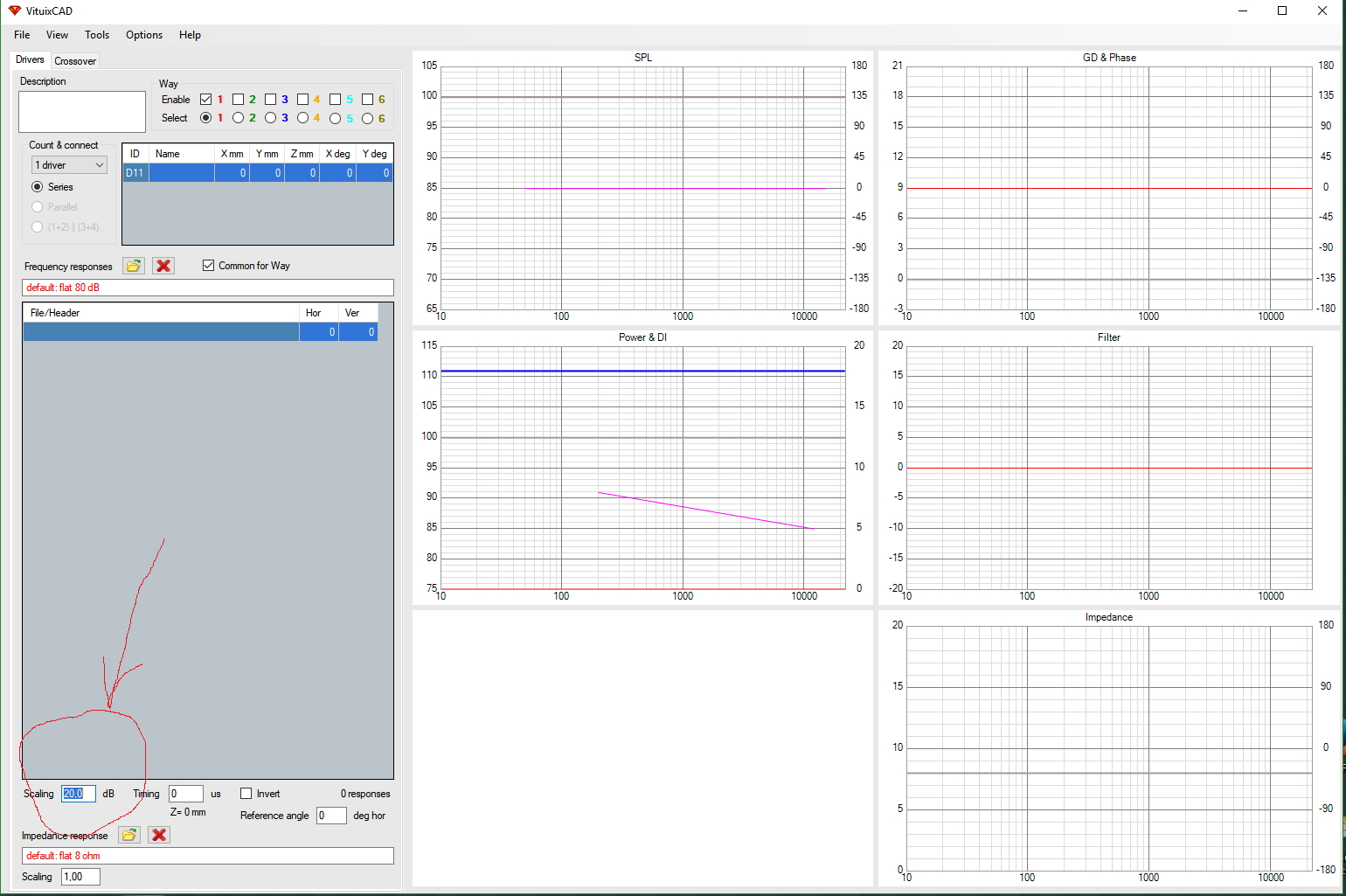The height and width of the screenshot is (896, 1346).
Task: Switch to the Crossover tab
Action: pyautogui.click(x=75, y=61)
